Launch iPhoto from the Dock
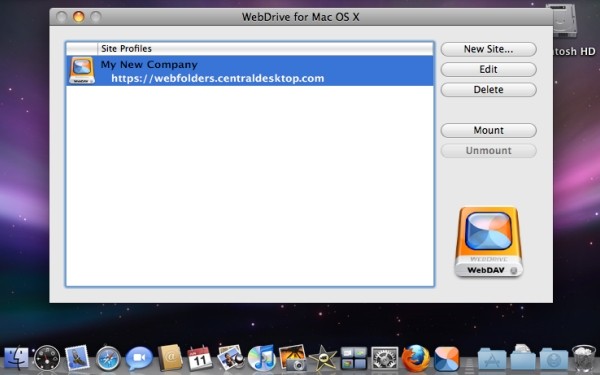Viewport: 600px width, 375px height. [293, 358]
